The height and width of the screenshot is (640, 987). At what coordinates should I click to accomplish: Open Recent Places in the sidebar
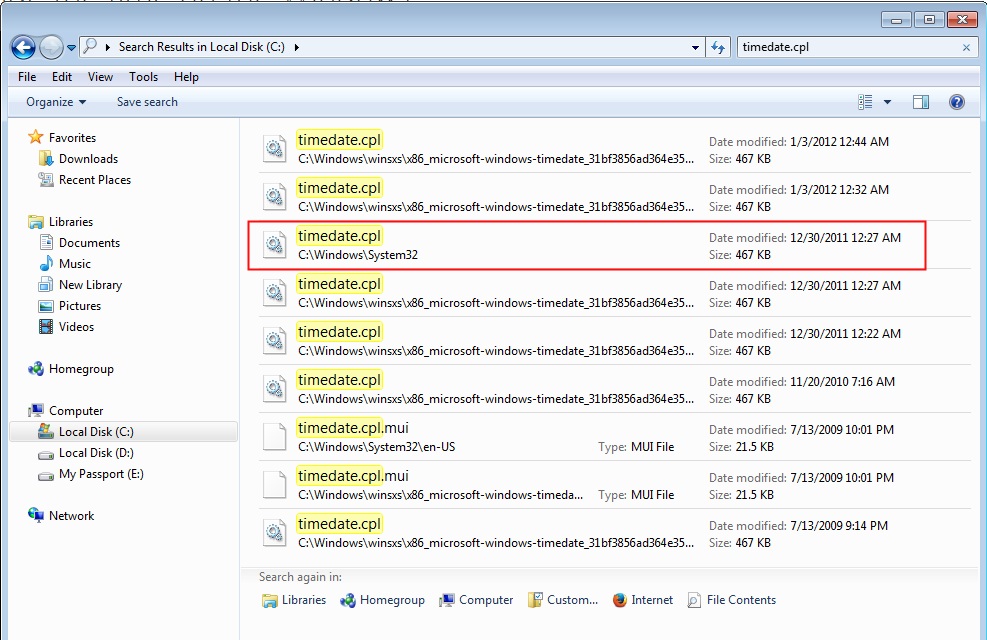[95, 180]
